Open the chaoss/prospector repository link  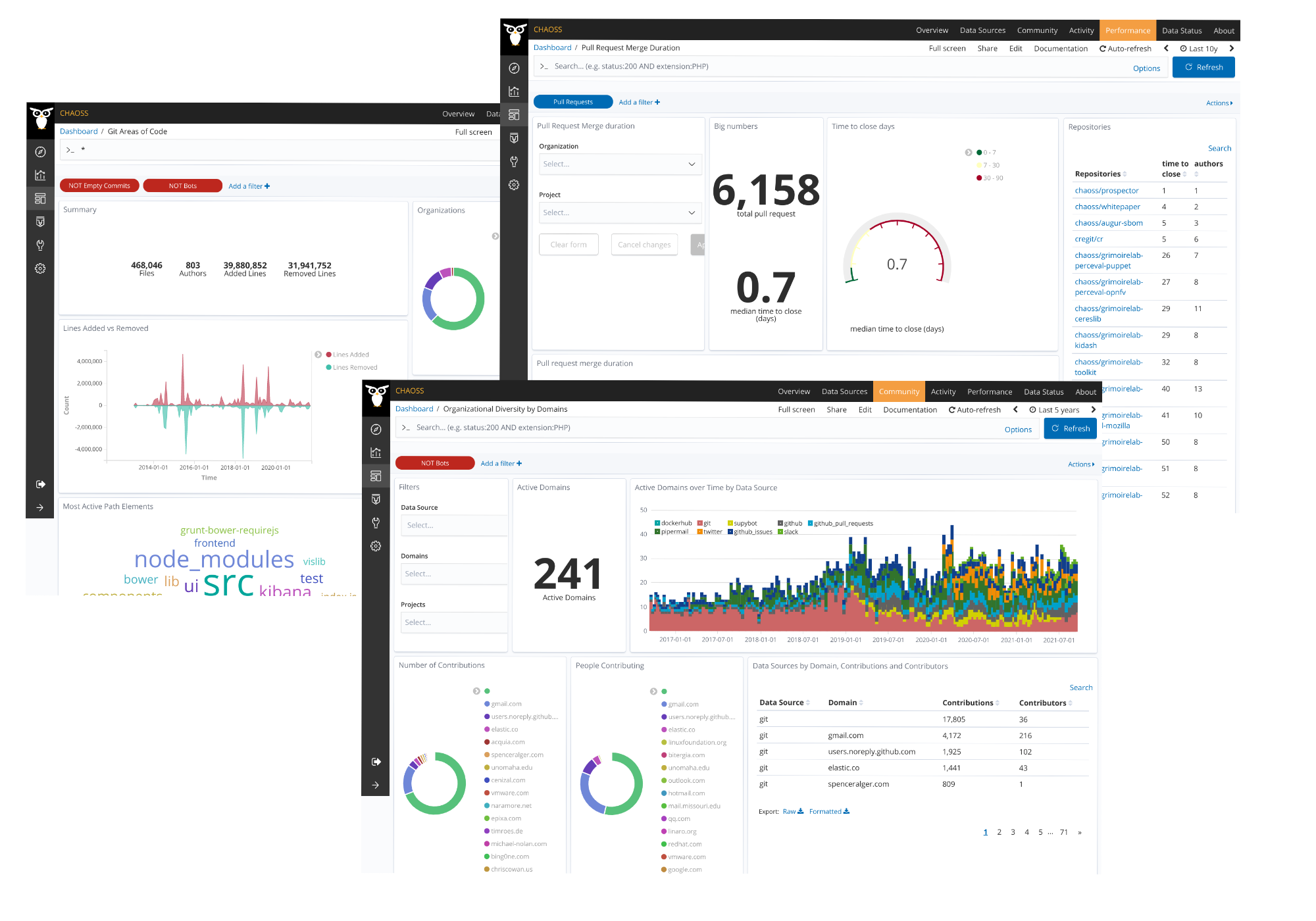point(1106,191)
